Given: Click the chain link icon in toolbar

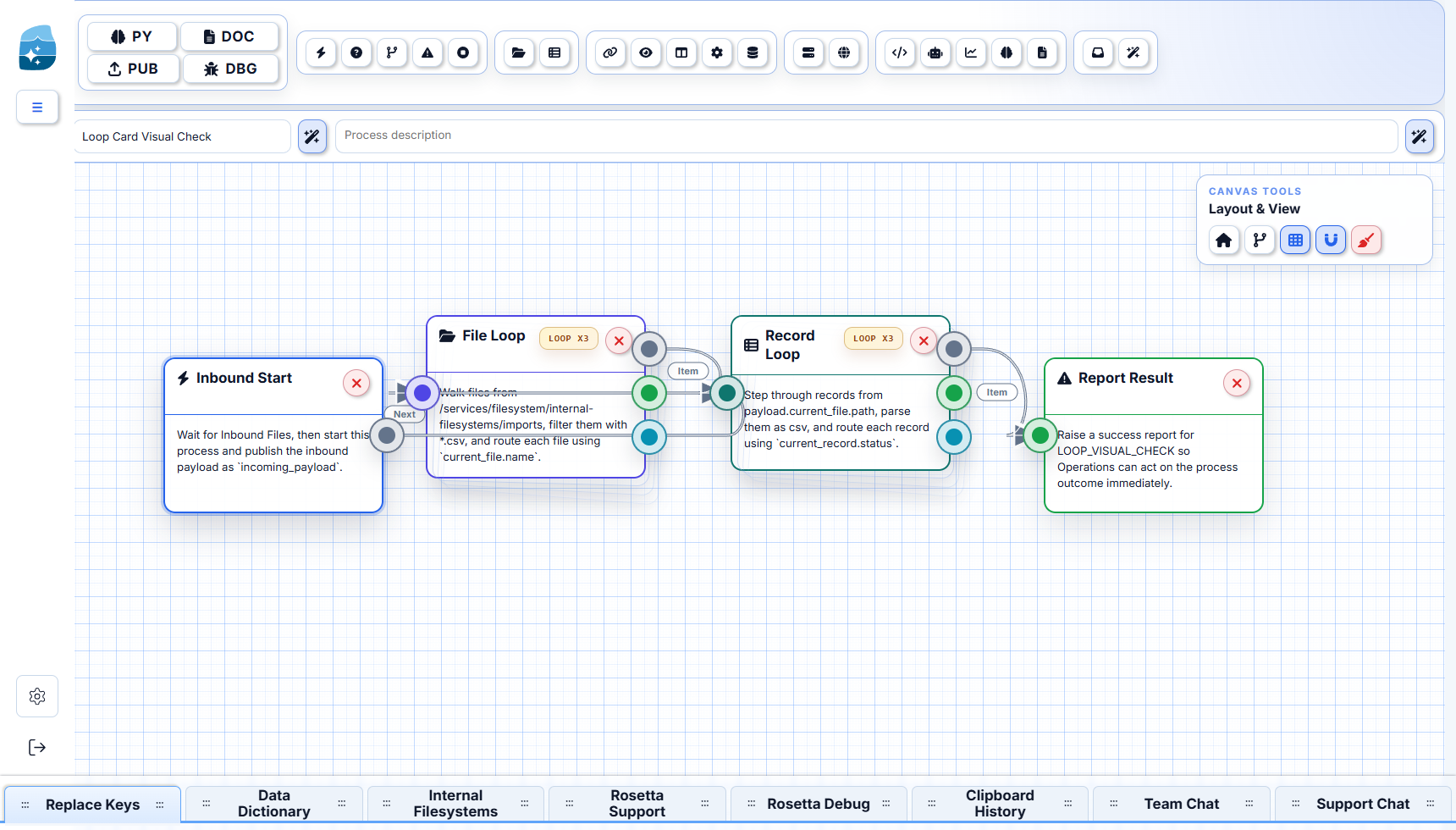Looking at the screenshot, I should tap(610, 53).
